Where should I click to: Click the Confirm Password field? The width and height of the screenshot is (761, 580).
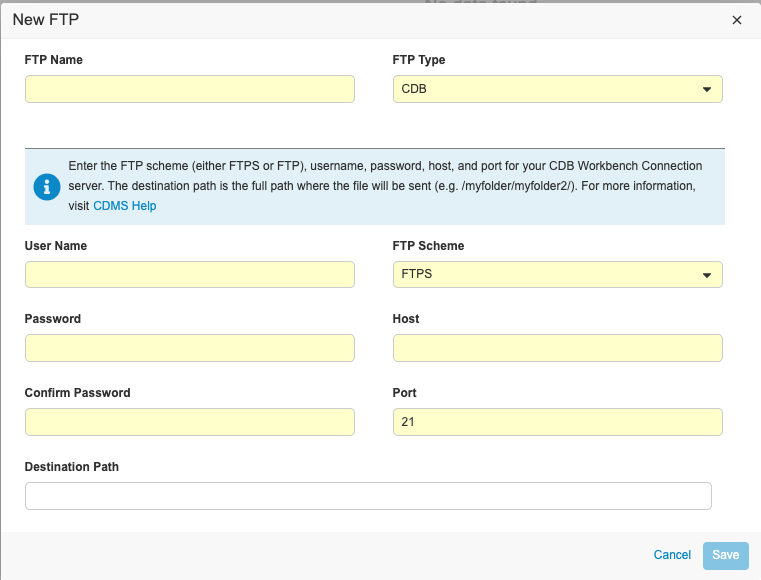[190, 422]
